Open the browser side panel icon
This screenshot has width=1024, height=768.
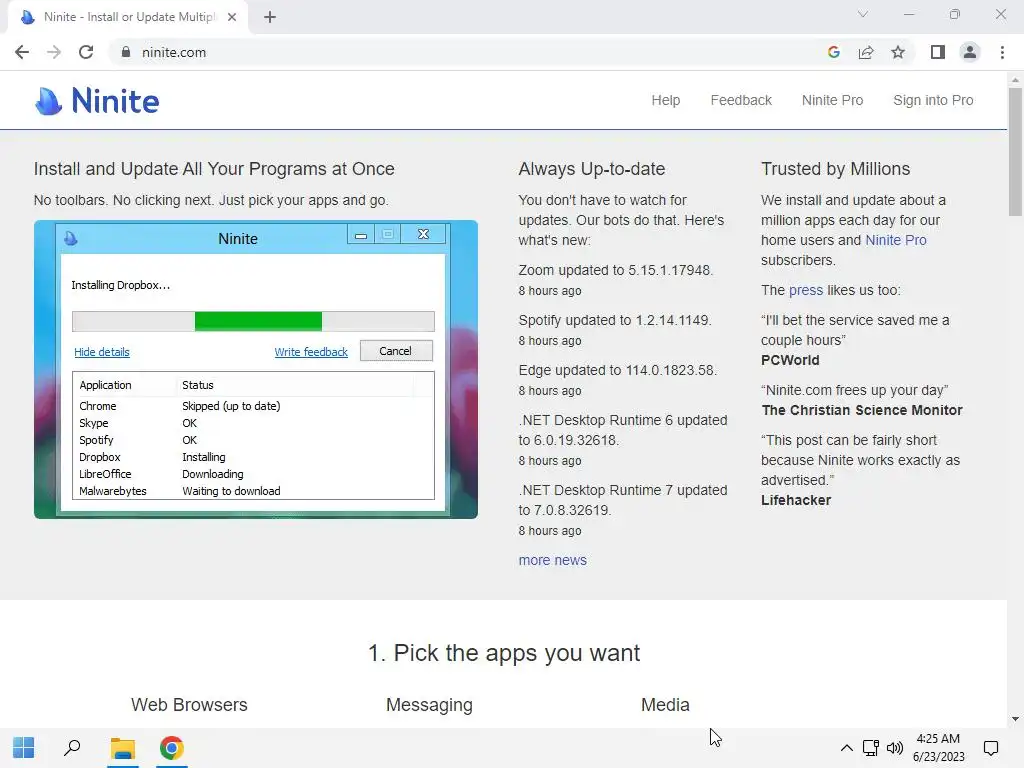click(x=938, y=52)
